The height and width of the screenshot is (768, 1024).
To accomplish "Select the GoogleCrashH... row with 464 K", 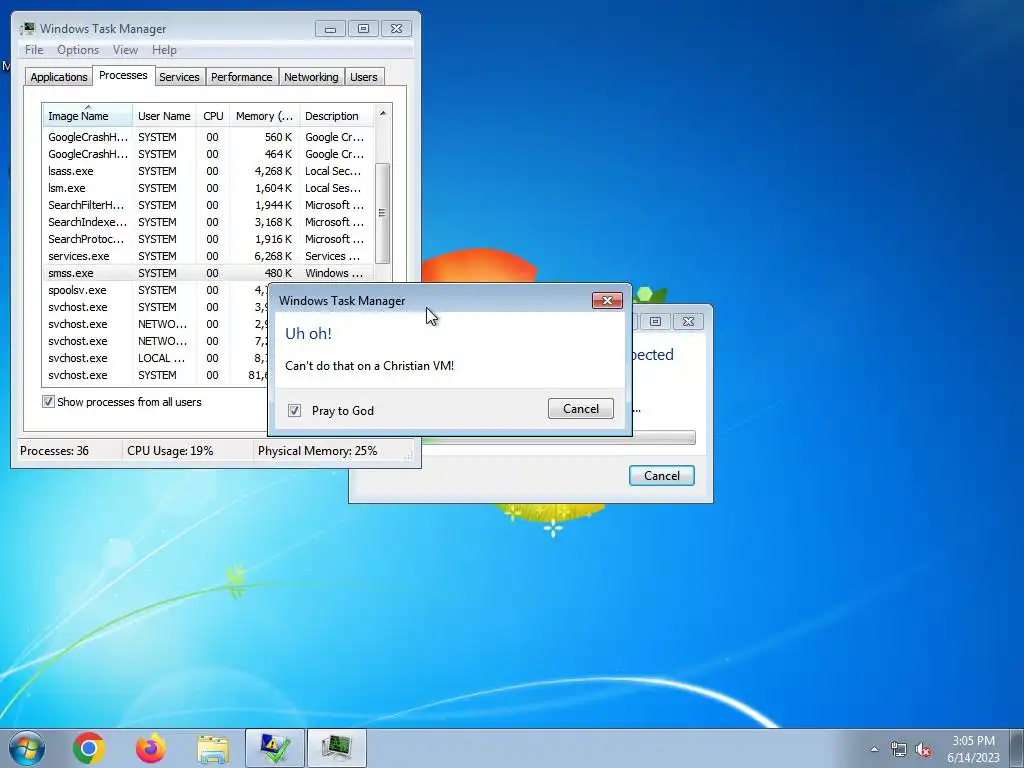I will tap(209, 154).
